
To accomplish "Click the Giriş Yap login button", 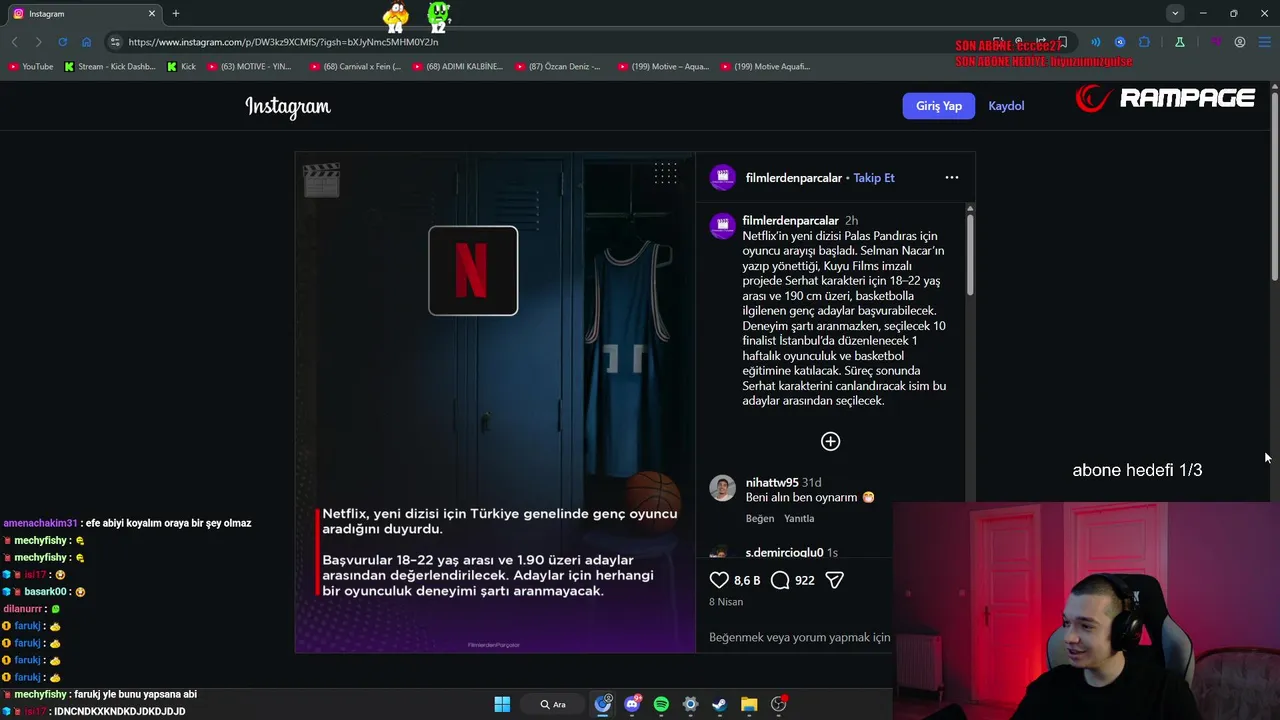I will click(939, 106).
